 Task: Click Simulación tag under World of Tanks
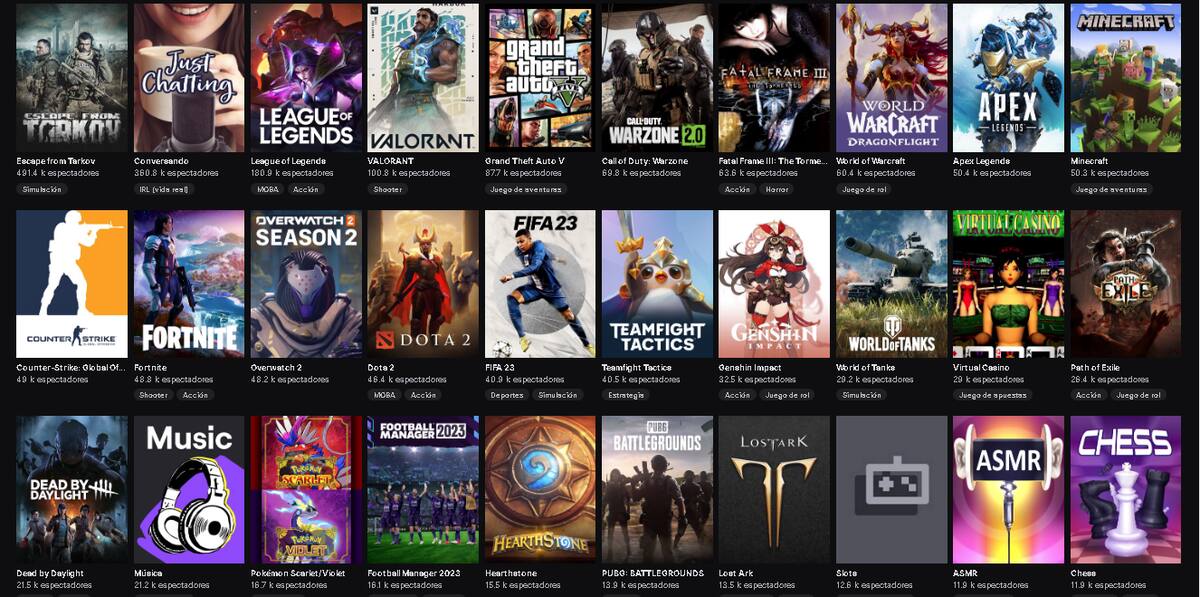pyautogui.click(x=861, y=395)
